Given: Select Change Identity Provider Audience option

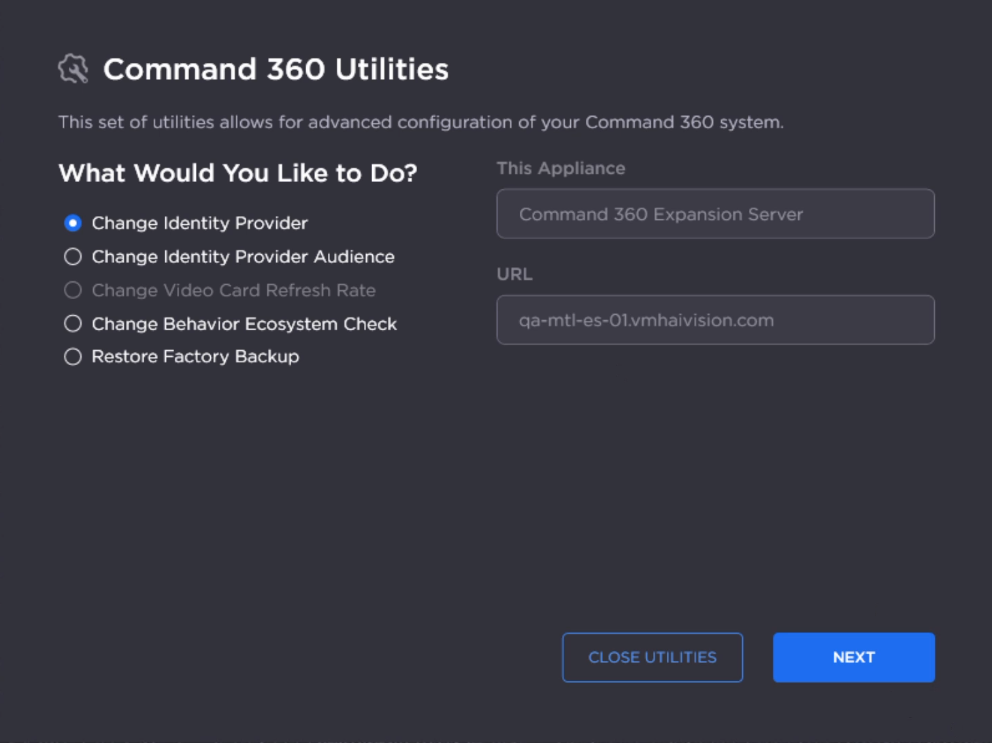Looking at the screenshot, I should (71, 256).
